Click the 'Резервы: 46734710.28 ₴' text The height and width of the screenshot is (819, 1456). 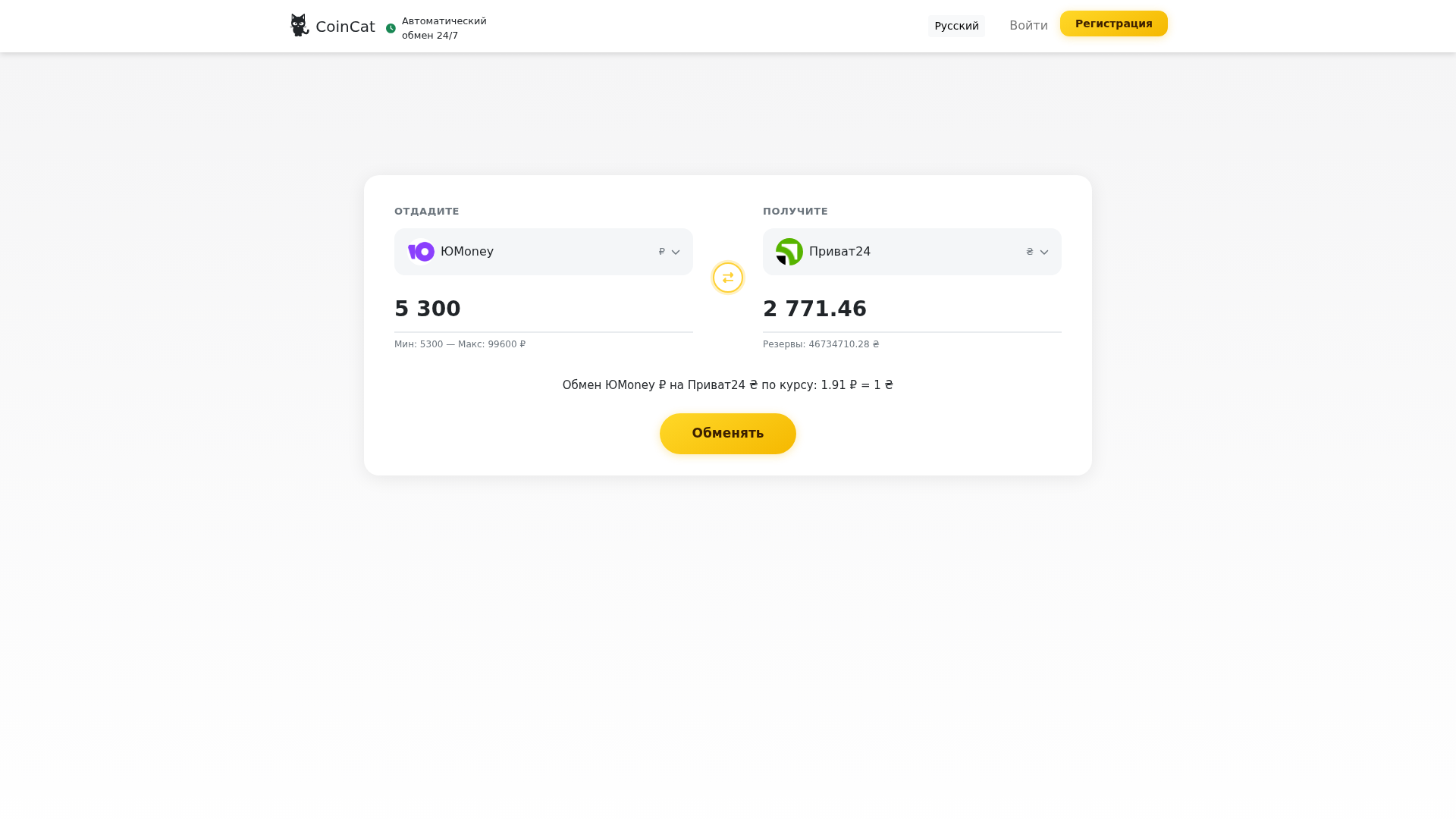[821, 344]
